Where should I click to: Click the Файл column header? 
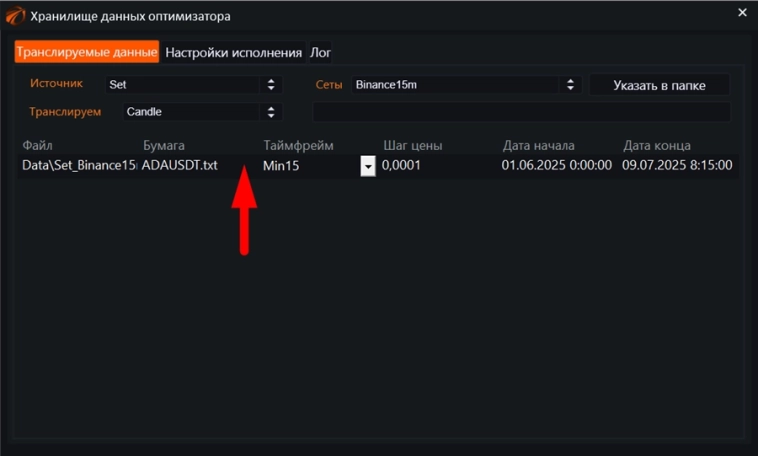(37, 146)
